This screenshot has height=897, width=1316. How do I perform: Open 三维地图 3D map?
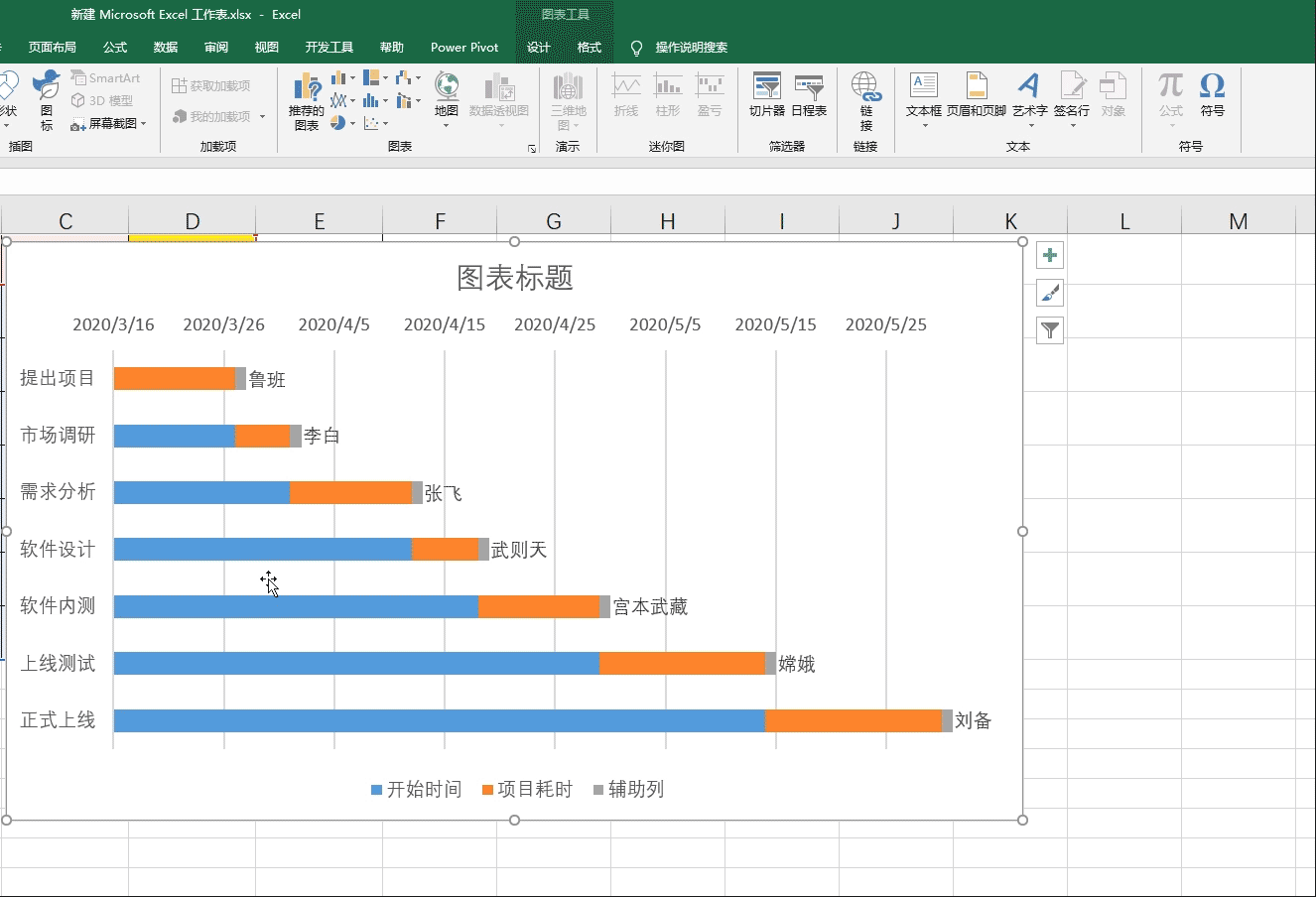(569, 101)
